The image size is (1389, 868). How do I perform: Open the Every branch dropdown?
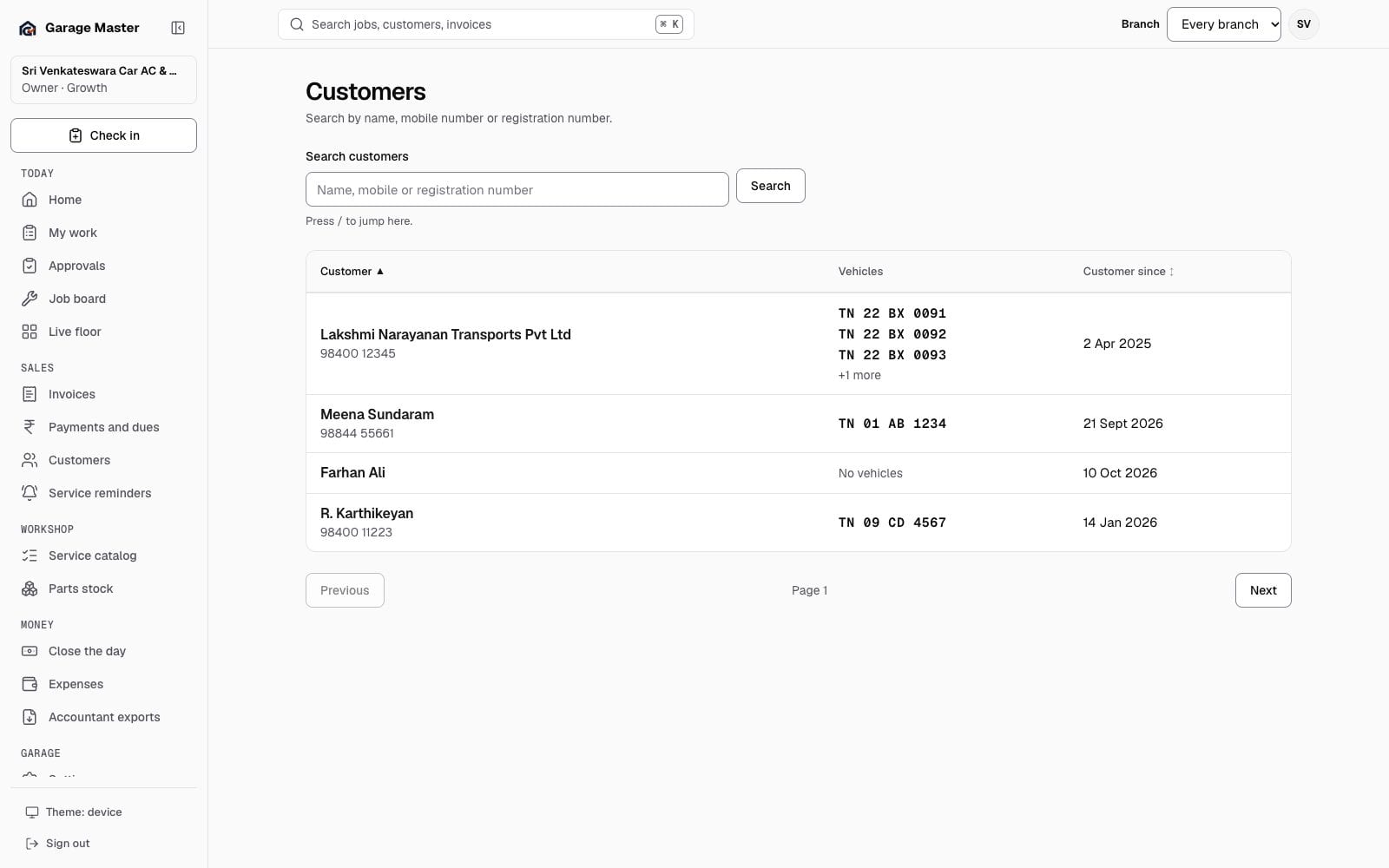click(x=1223, y=24)
